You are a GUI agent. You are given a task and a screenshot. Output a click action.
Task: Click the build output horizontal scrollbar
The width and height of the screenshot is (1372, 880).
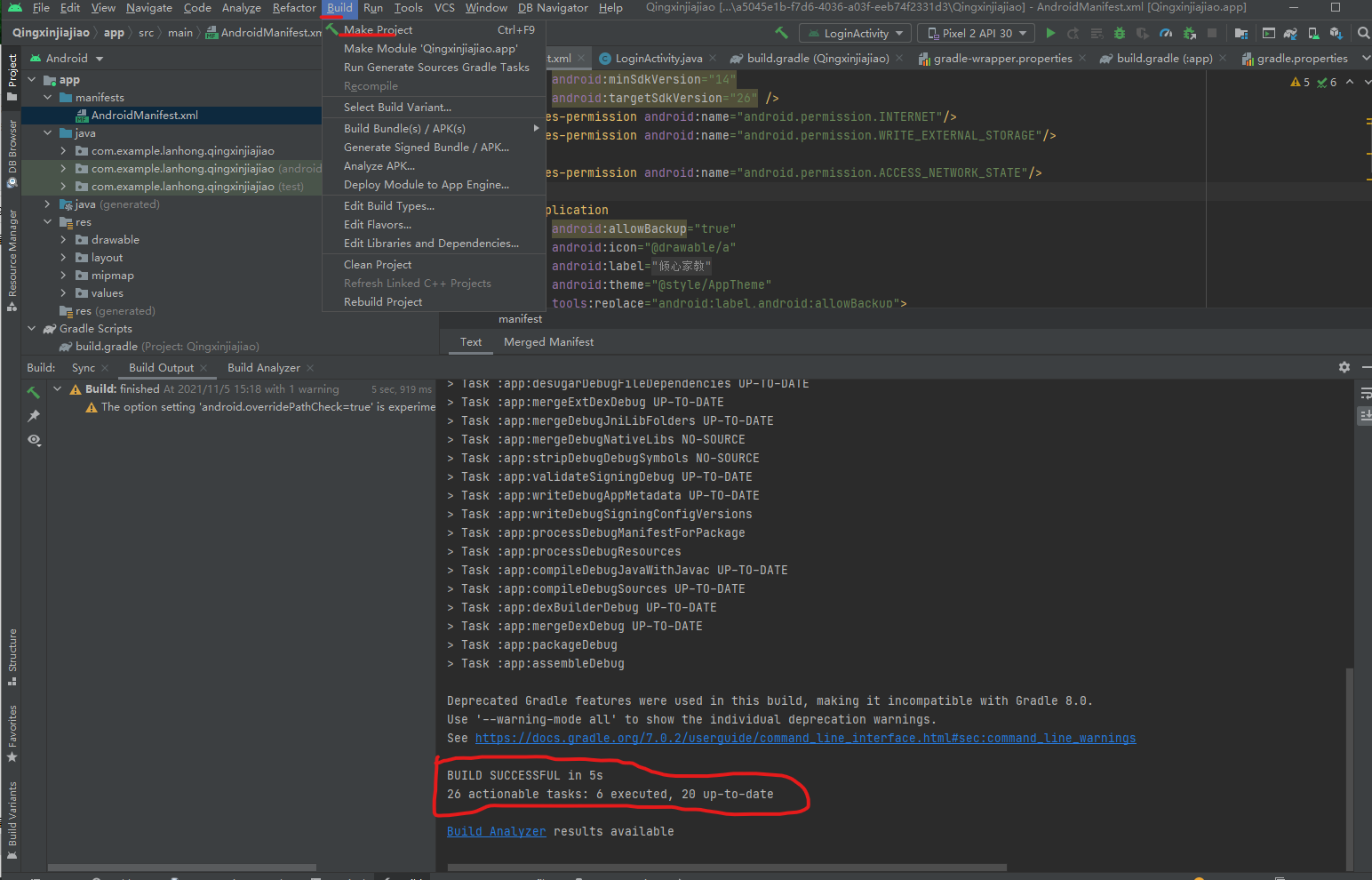pos(725,868)
